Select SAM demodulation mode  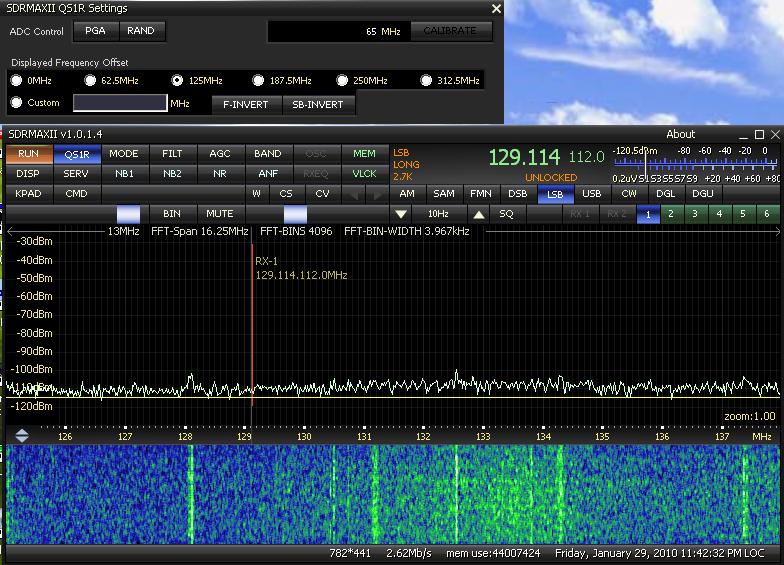(x=444, y=194)
